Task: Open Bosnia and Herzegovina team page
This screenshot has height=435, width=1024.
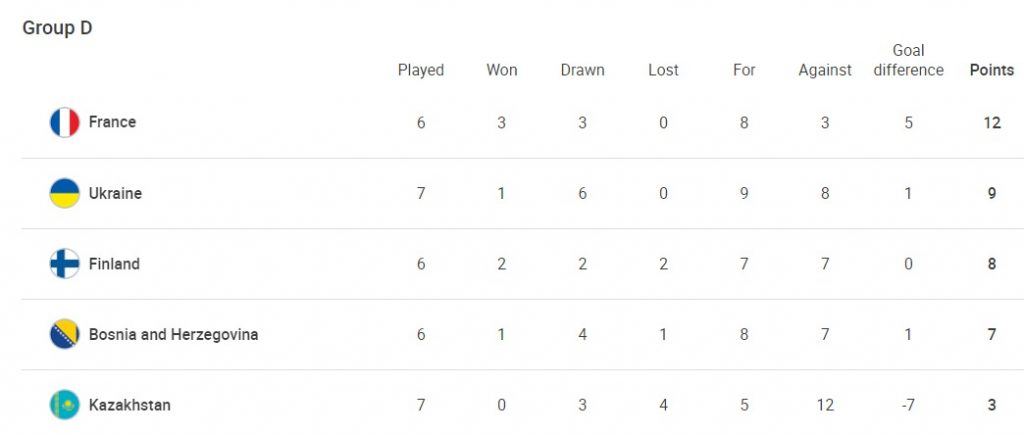Action: 174,334
